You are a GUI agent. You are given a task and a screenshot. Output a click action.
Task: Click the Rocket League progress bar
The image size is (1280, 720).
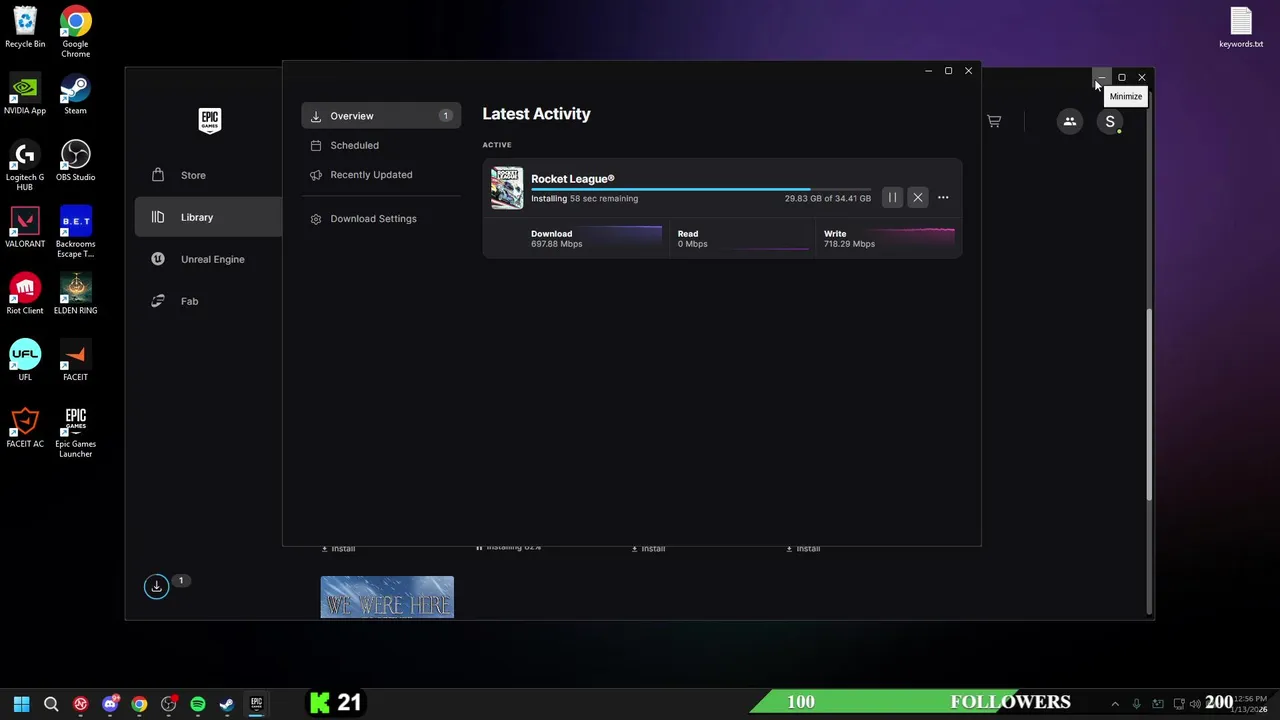pyautogui.click(x=700, y=188)
